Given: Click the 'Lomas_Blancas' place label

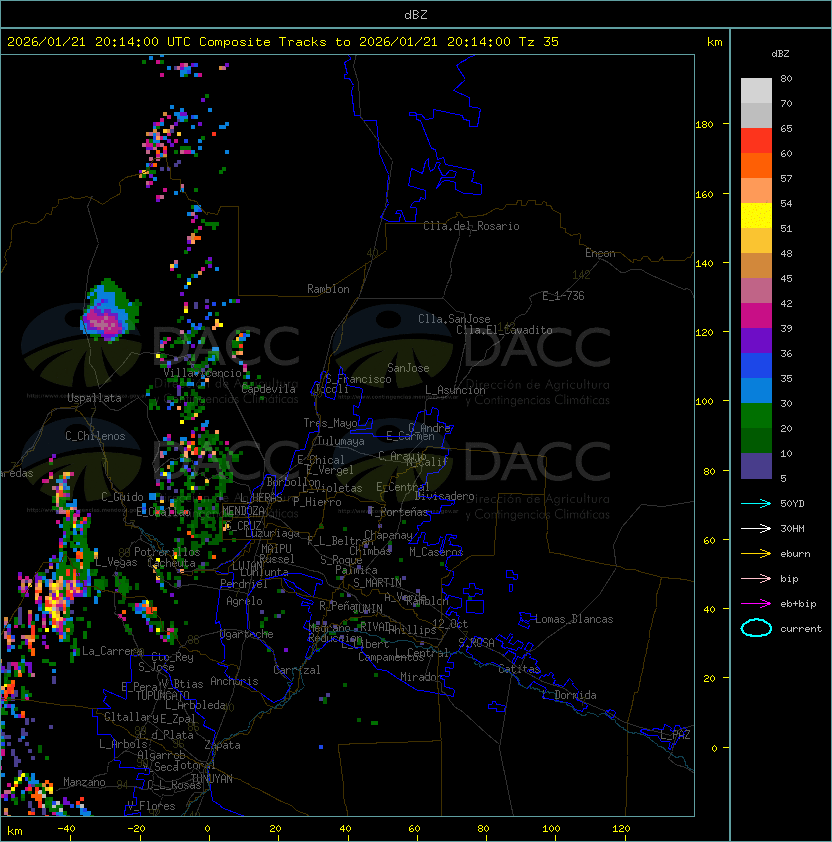Looking at the screenshot, I should pyautogui.click(x=574, y=619).
